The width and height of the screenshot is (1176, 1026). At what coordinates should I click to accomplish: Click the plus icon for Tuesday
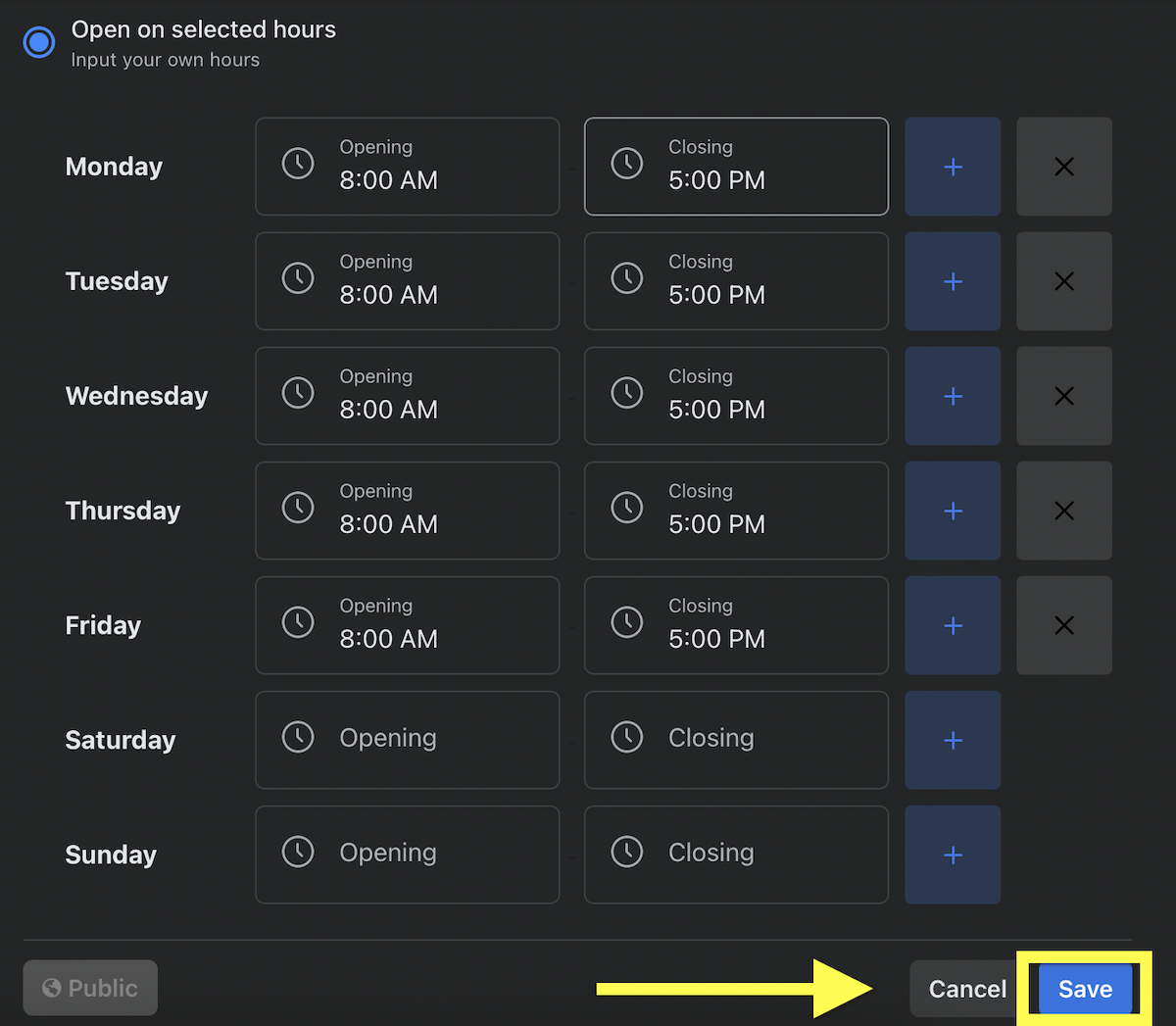pos(953,281)
